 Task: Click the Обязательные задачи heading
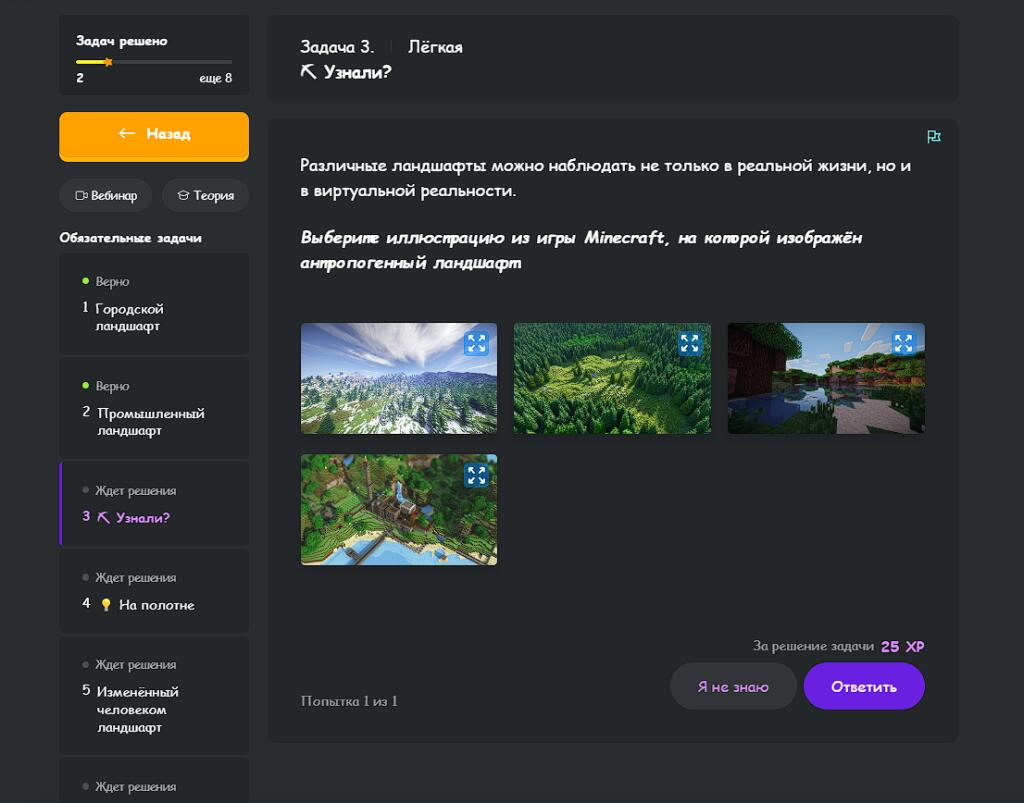(131, 238)
